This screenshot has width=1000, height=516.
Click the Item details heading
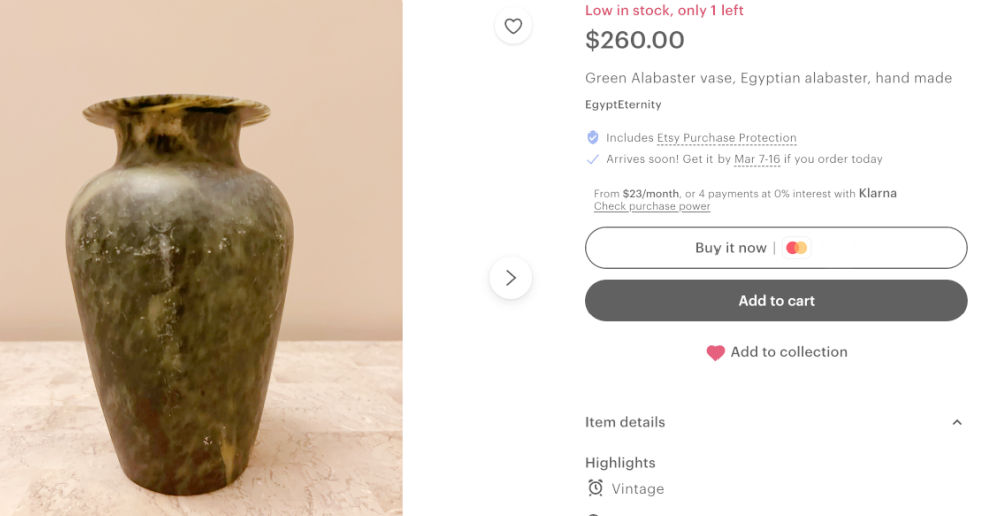(x=625, y=422)
